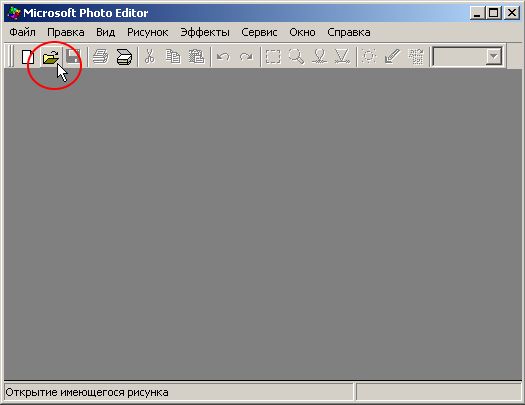
Task: Open the Файл menu
Action: [x=22, y=32]
